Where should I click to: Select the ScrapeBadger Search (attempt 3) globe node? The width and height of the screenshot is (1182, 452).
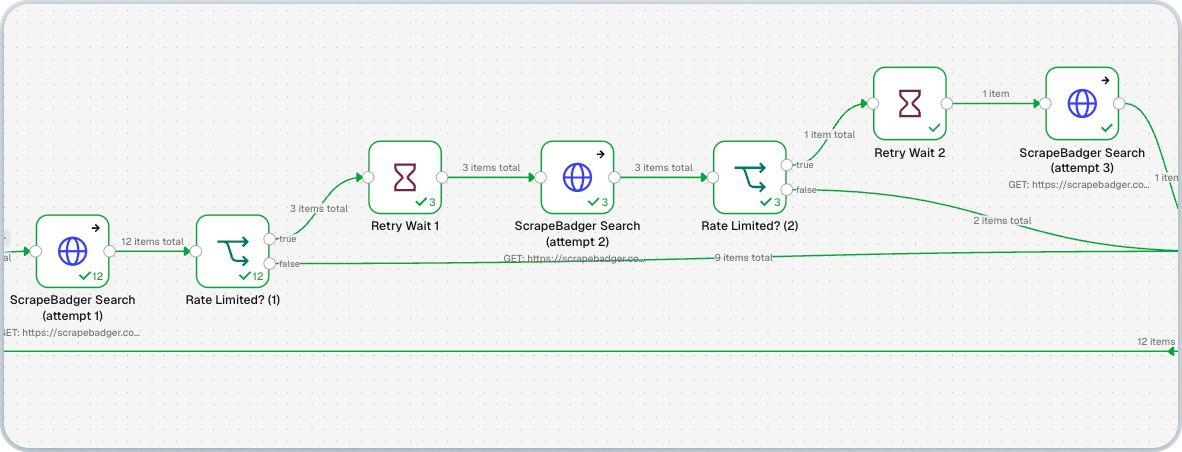1082,103
